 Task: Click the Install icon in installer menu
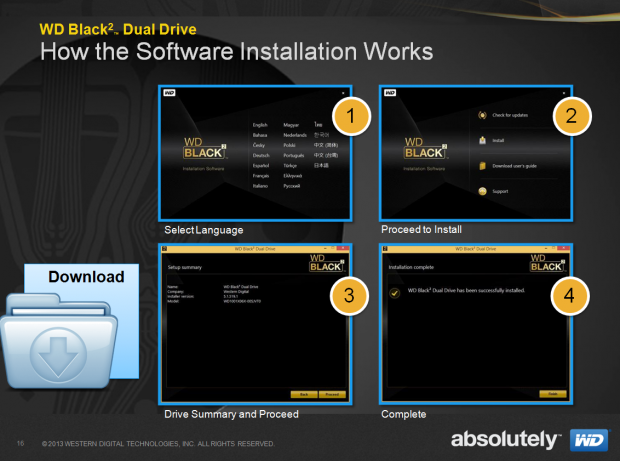[x=483, y=140]
